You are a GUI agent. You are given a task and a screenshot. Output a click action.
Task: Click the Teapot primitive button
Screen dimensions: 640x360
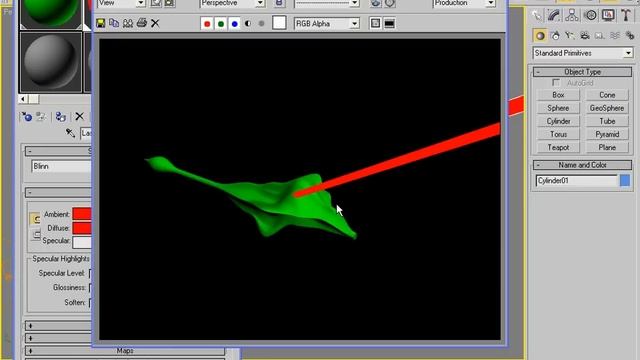(558, 147)
